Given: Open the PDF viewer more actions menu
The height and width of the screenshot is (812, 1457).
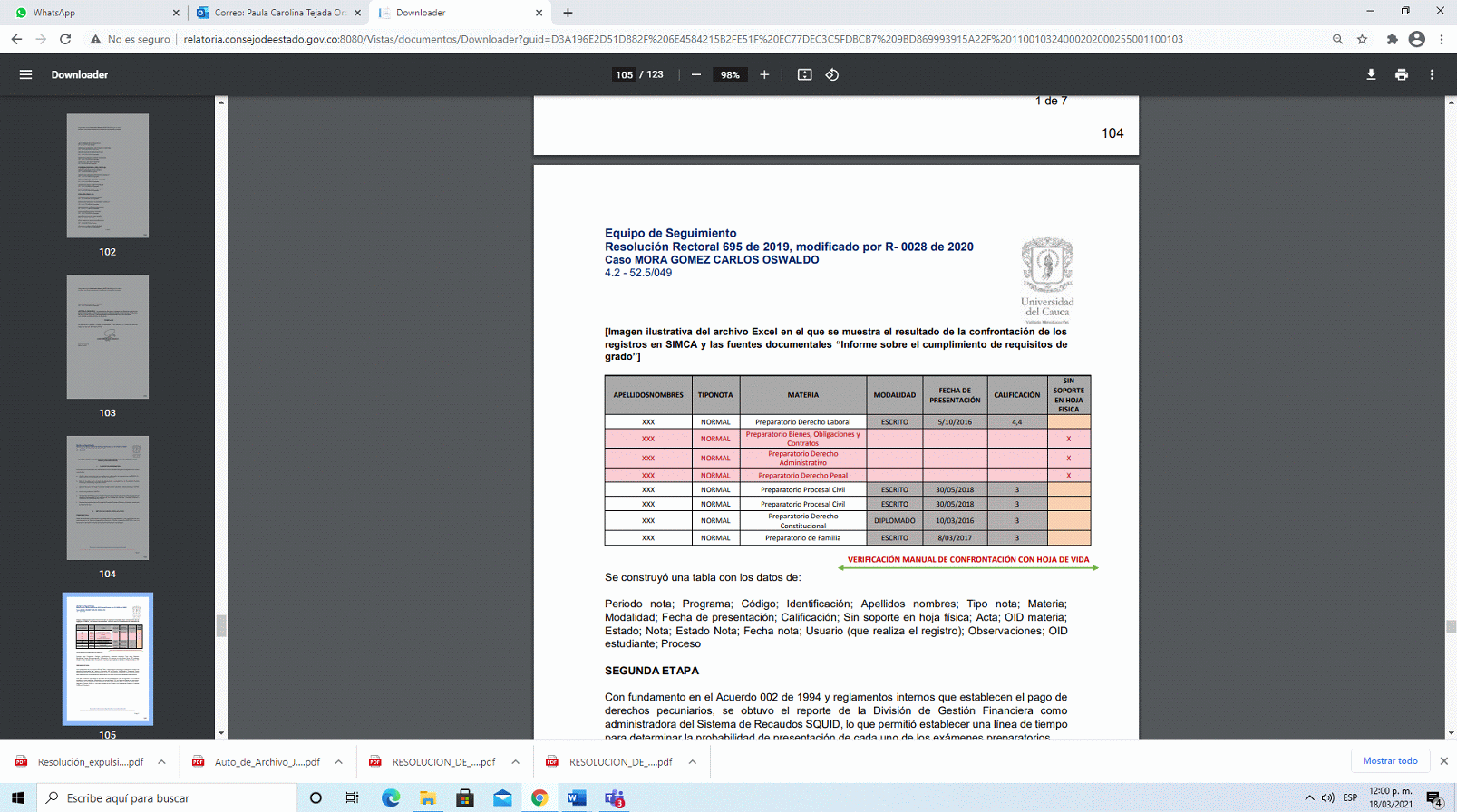Looking at the screenshot, I should pos(1433,74).
